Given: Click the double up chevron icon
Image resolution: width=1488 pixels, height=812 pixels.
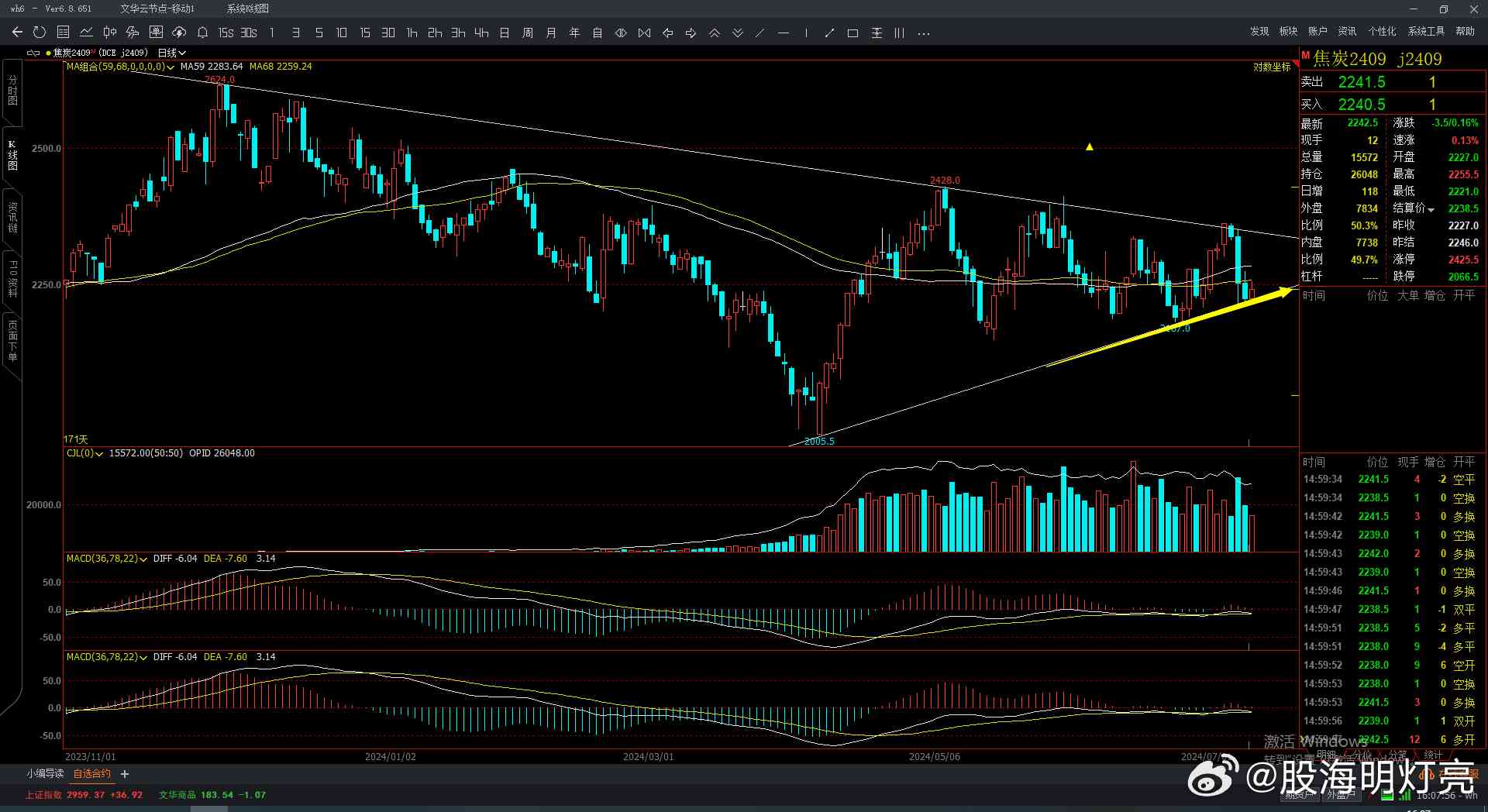Looking at the screenshot, I should click(714, 33).
